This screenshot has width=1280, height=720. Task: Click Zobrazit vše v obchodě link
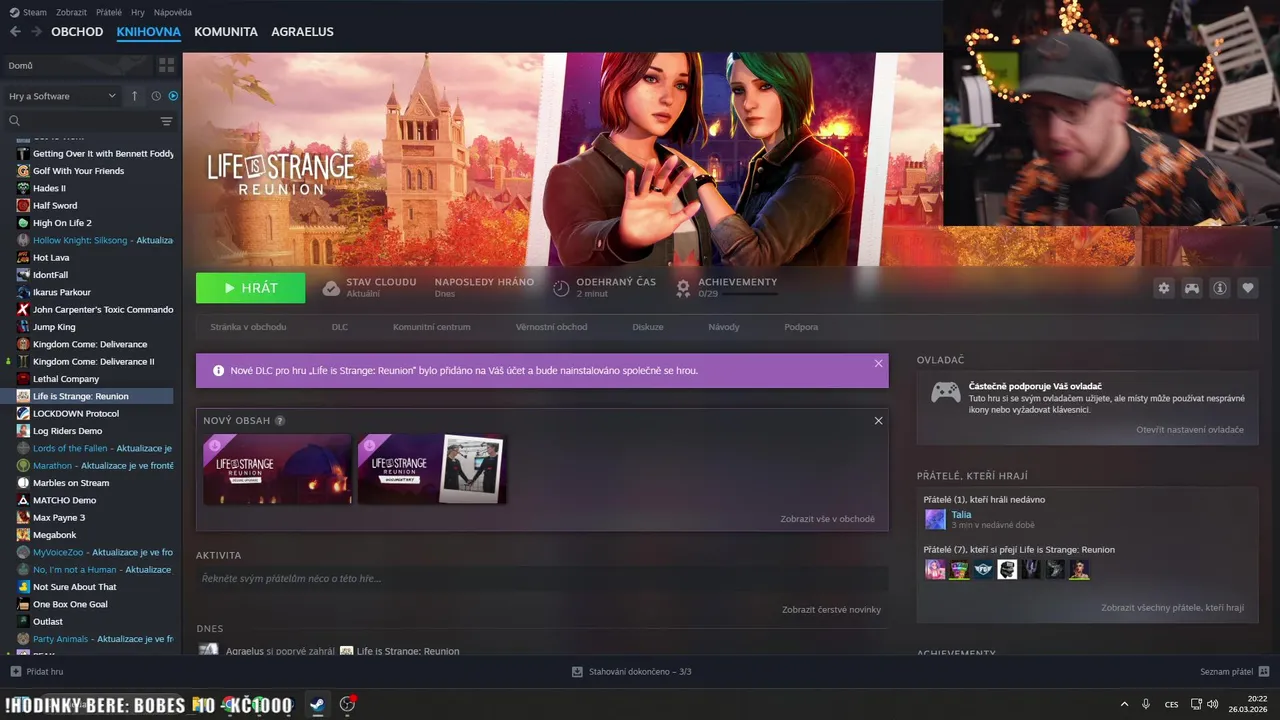[x=828, y=519]
